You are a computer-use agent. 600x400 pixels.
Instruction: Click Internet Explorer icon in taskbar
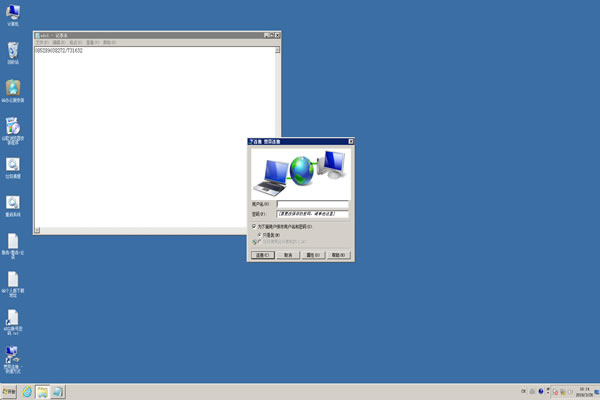(x=27, y=391)
